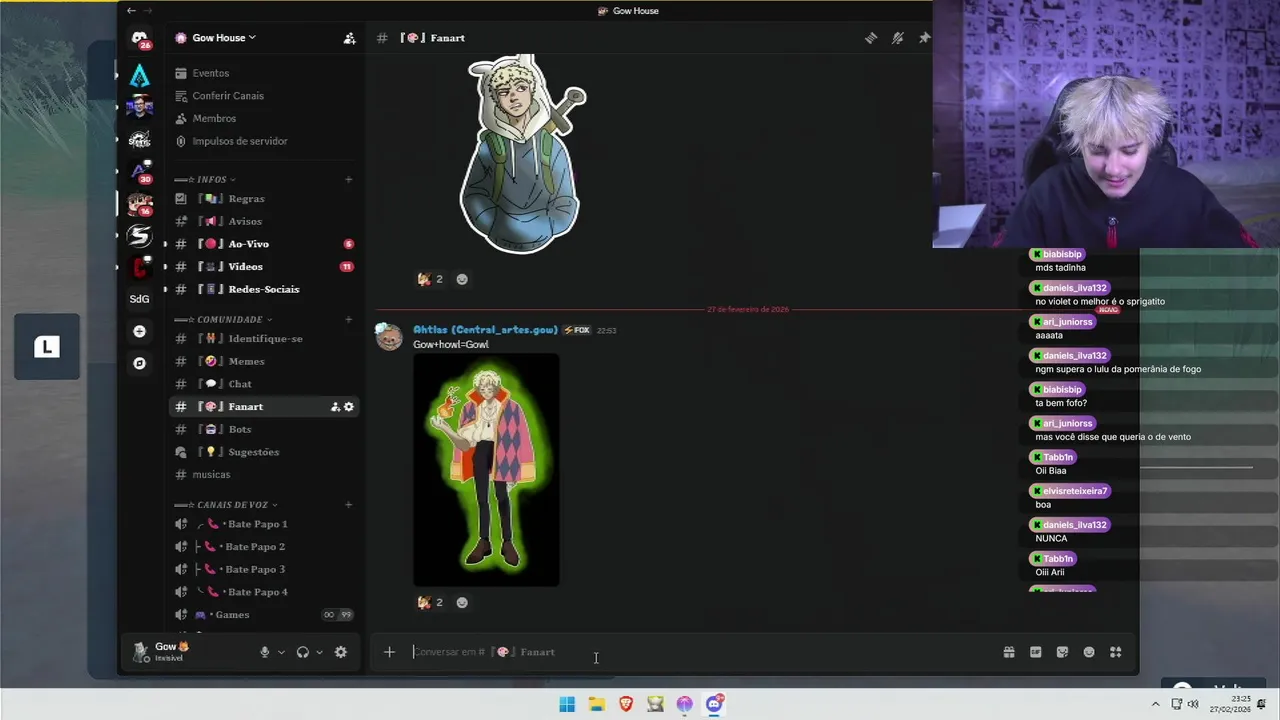
Task: Open Identifique-se channel
Action: (x=265, y=339)
